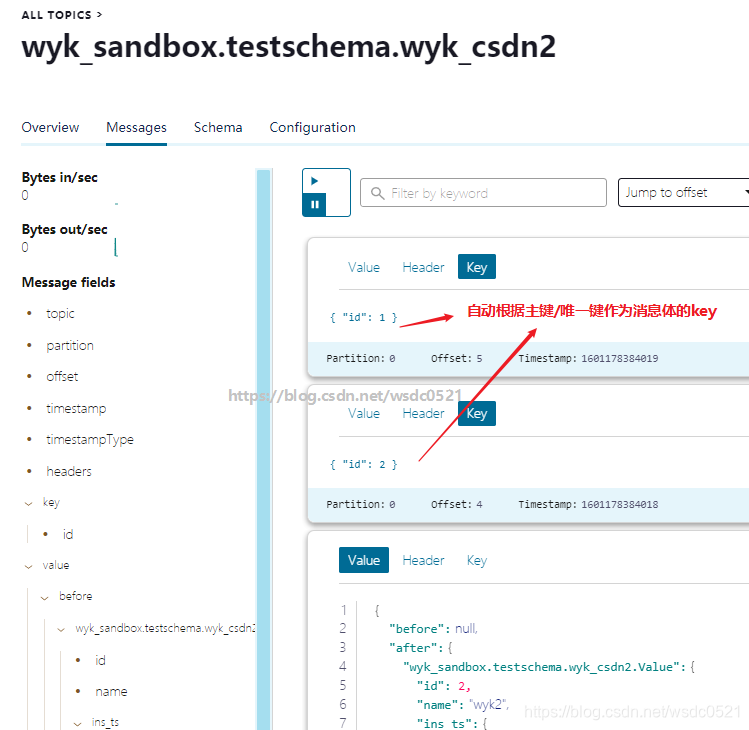This screenshot has height=730, width=749.
Task: Click the play messages icon
Action: [314, 181]
